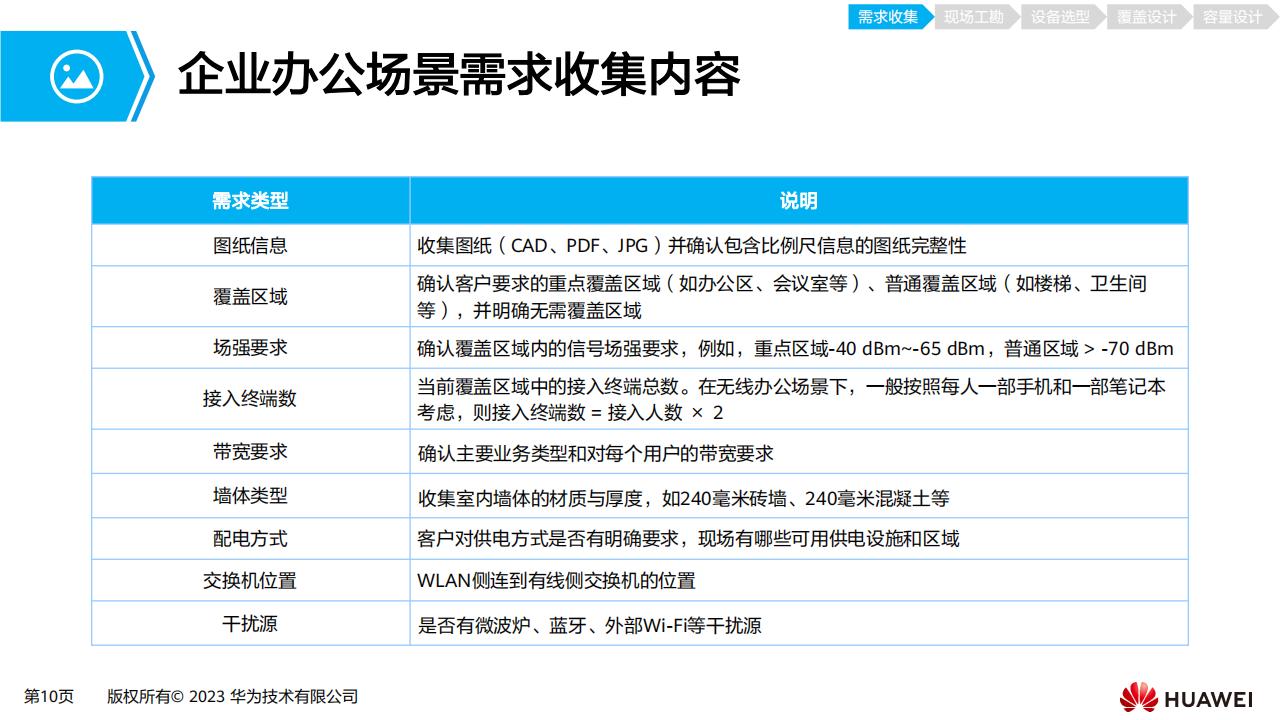Click the slide title 企业办公场景需求收集内容
The height and width of the screenshot is (720, 1280).
pos(458,76)
